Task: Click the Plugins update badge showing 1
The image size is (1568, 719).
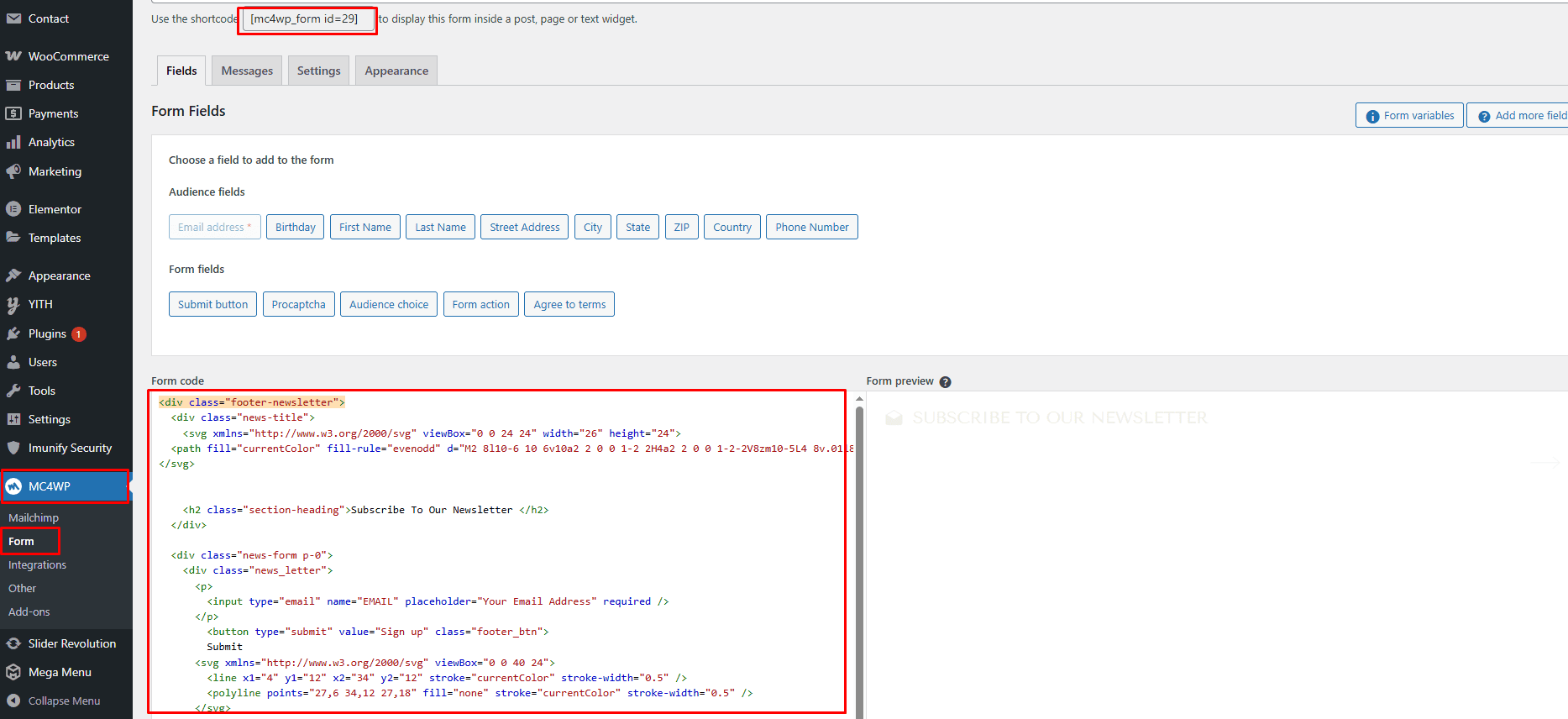Action: [x=79, y=333]
